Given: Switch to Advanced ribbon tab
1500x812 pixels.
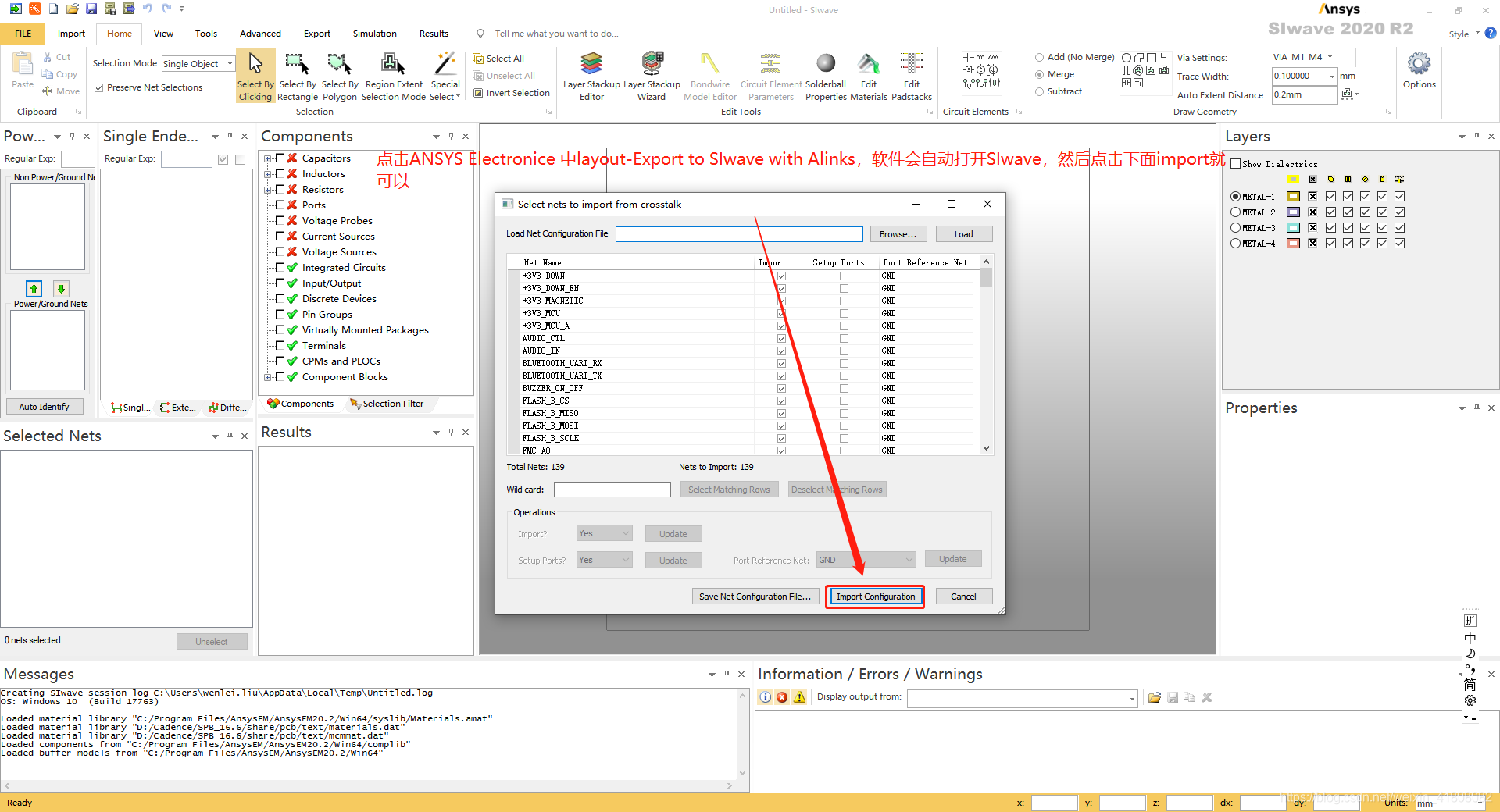Looking at the screenshot, I should [x=260, y=34].
